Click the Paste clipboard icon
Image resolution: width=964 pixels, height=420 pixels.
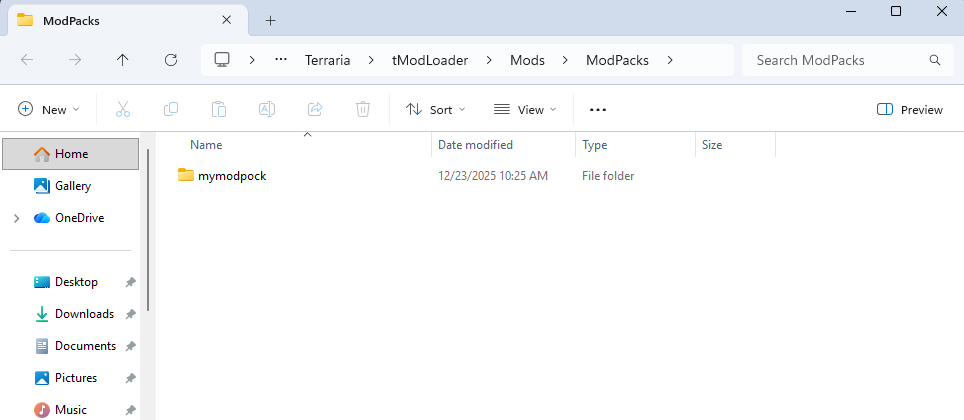(219, 109)
